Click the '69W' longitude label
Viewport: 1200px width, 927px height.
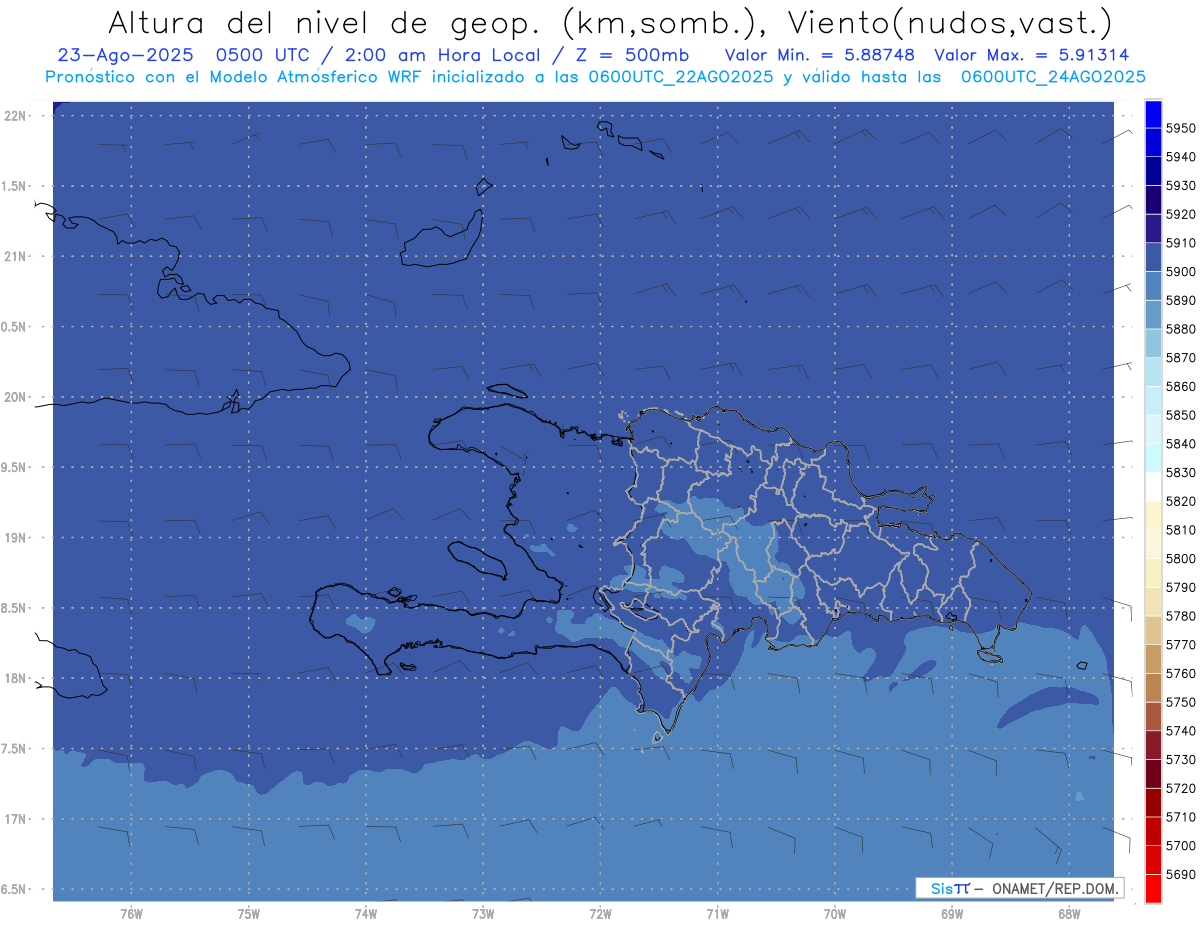coord(952,914)
